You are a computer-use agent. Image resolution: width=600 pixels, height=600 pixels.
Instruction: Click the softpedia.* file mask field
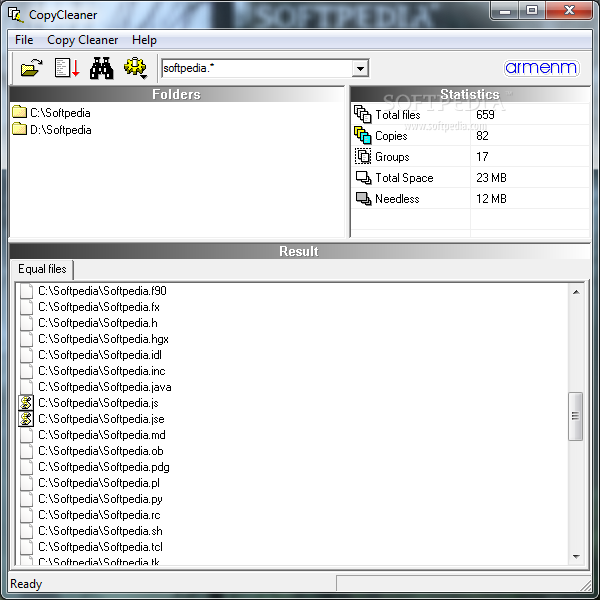(257, 68)
